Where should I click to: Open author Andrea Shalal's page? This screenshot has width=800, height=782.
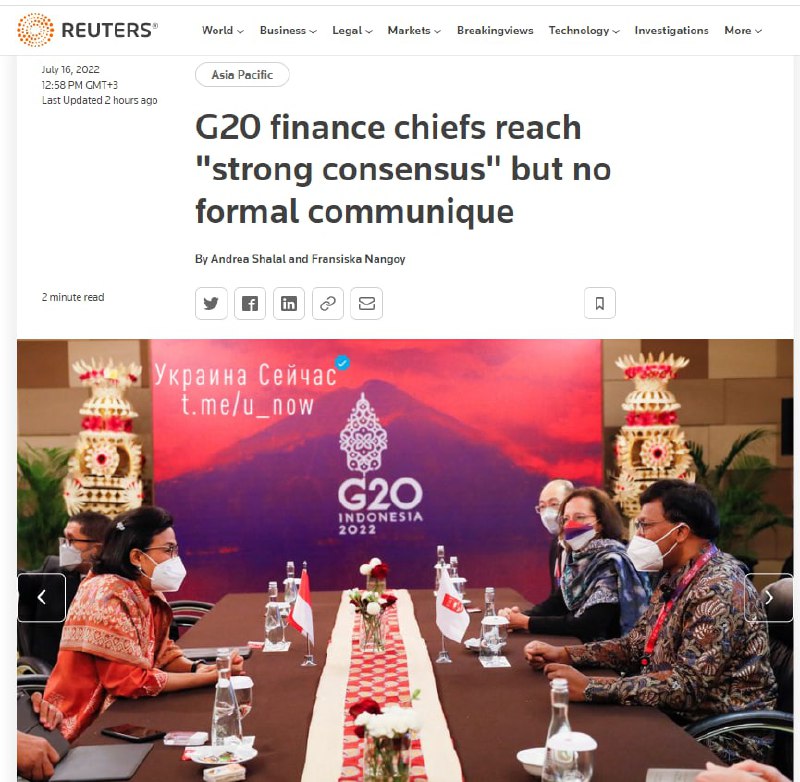[x=248, y=259]
